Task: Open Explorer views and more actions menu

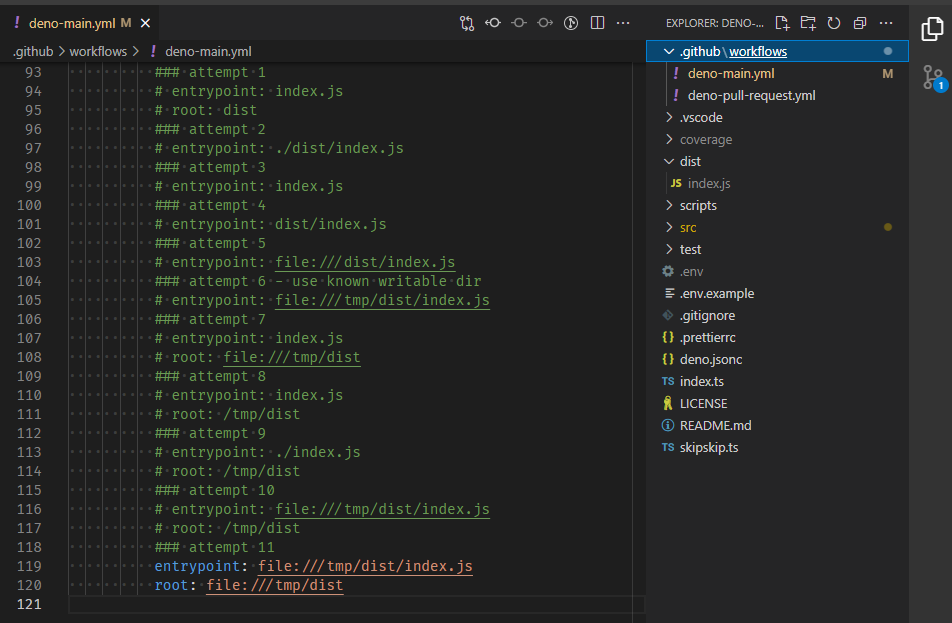Action: point(886,23)
